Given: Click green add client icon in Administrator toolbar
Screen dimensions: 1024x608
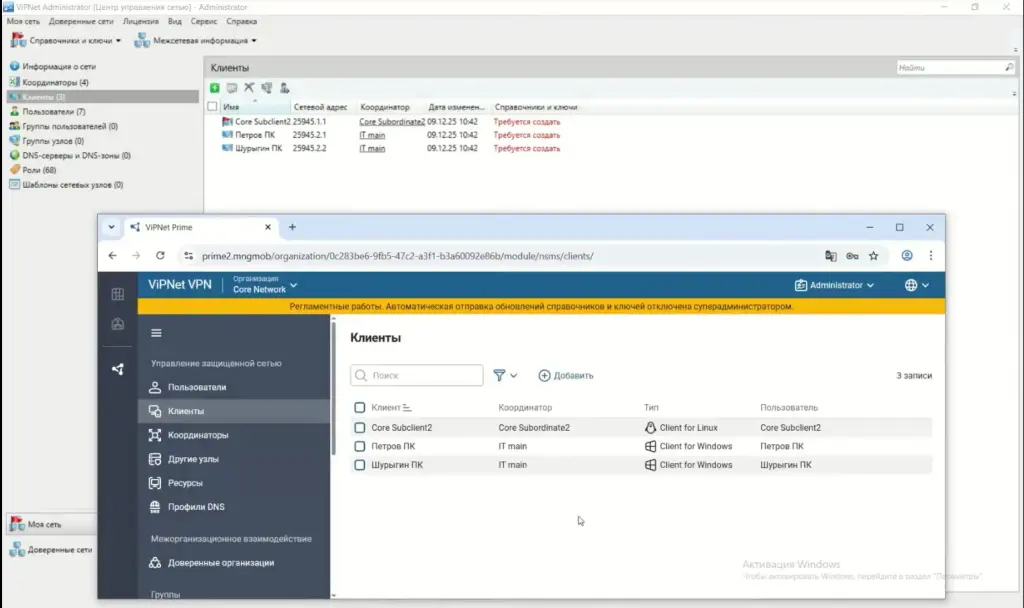Looking at the screenshot, I should (x=214, y=88).
